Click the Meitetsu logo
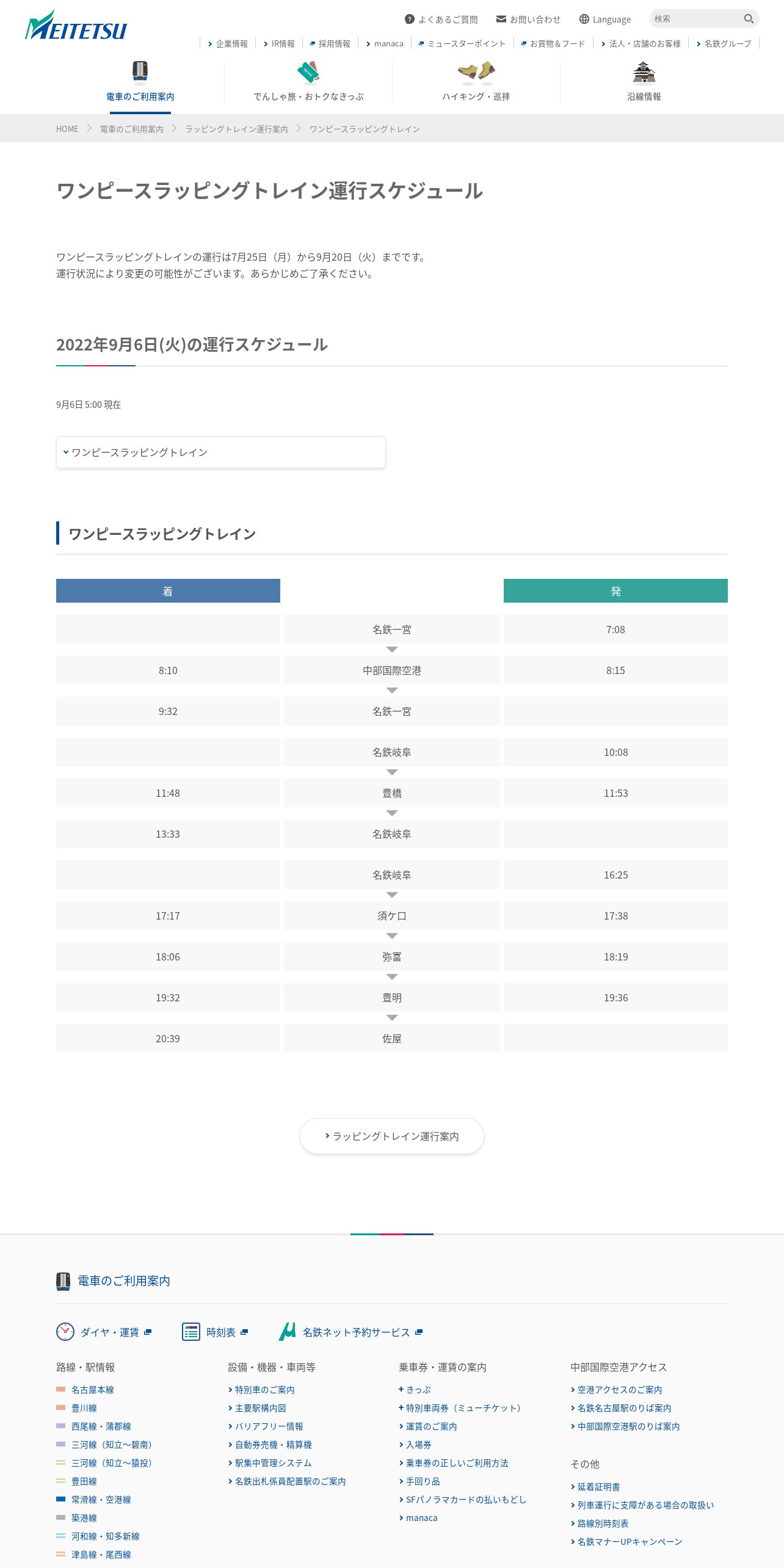The image size is (784, 1568). 76,26
